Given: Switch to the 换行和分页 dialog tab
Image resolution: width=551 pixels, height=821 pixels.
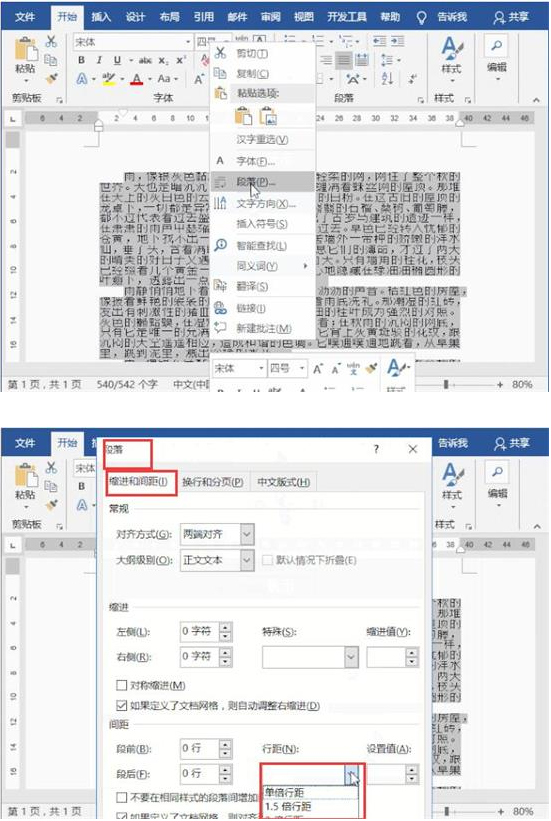Looking at the screenshot, I should [213, 482].
